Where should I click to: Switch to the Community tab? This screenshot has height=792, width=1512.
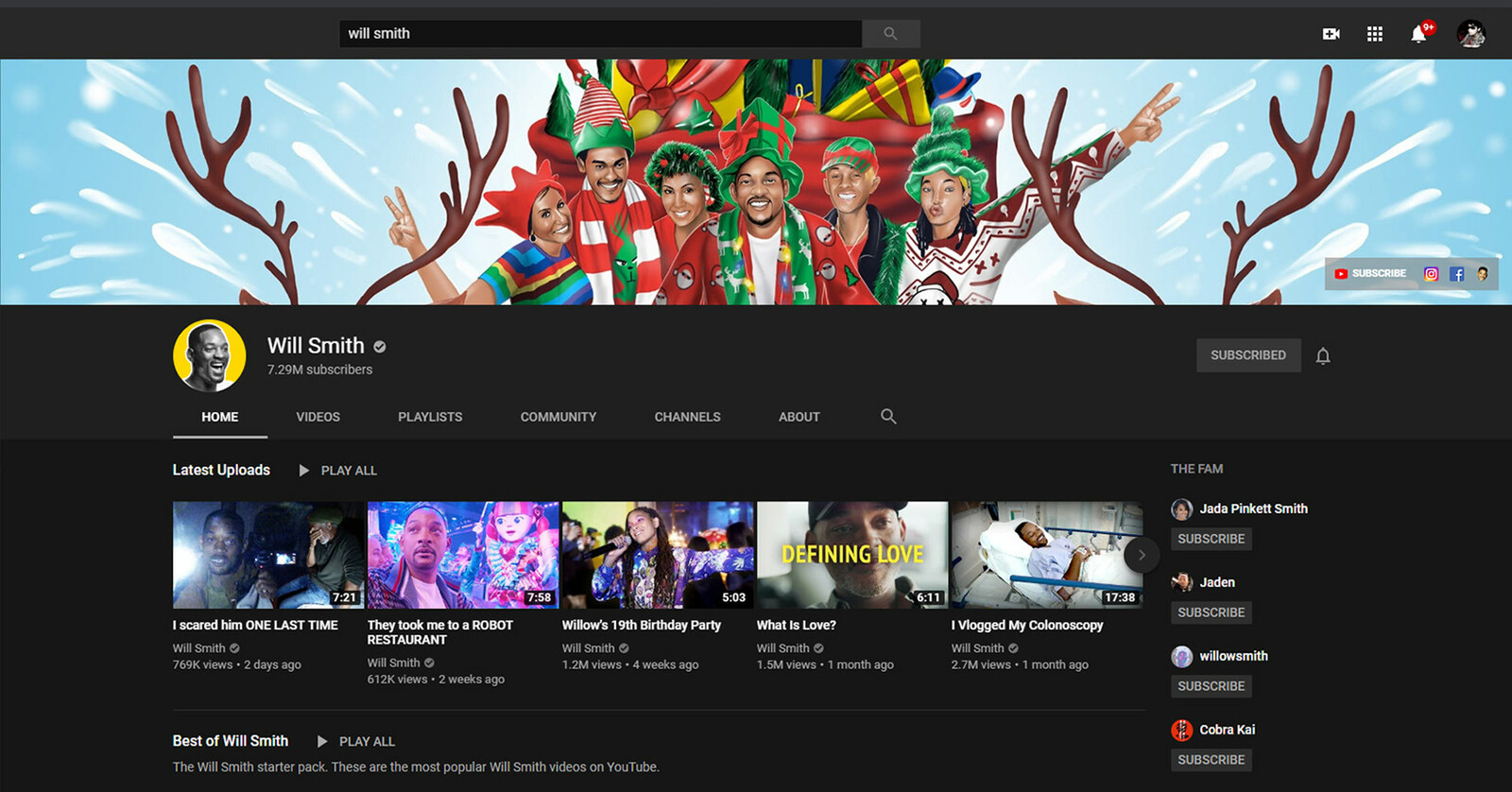pyautogui.click(x=558, y=417)
